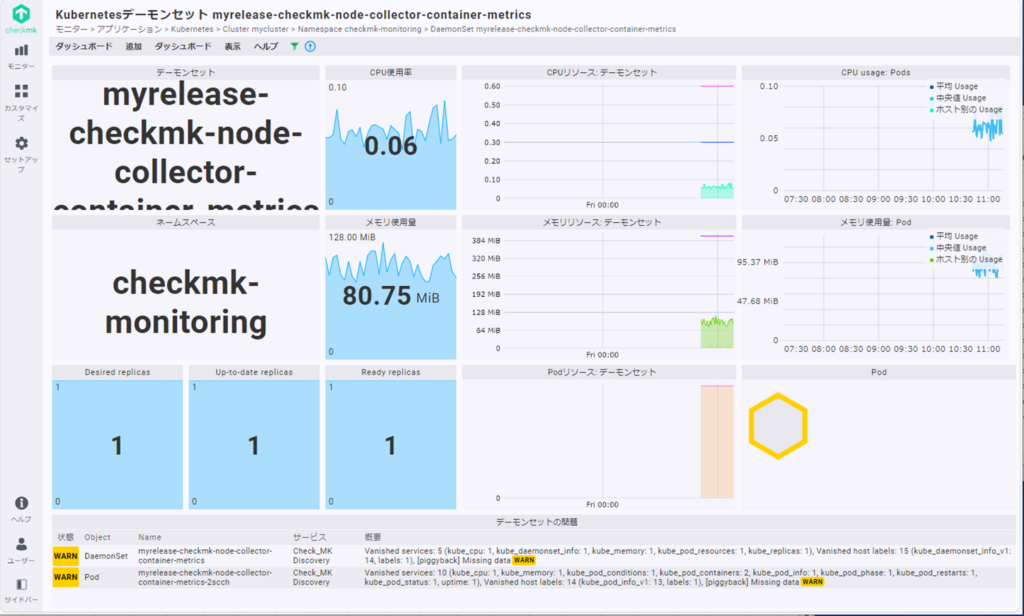Image resolution: width=1024 pixels, height=616 pixels.
Task: Click the Object column header
Action: pyautogui.click(x=97, y=537)
